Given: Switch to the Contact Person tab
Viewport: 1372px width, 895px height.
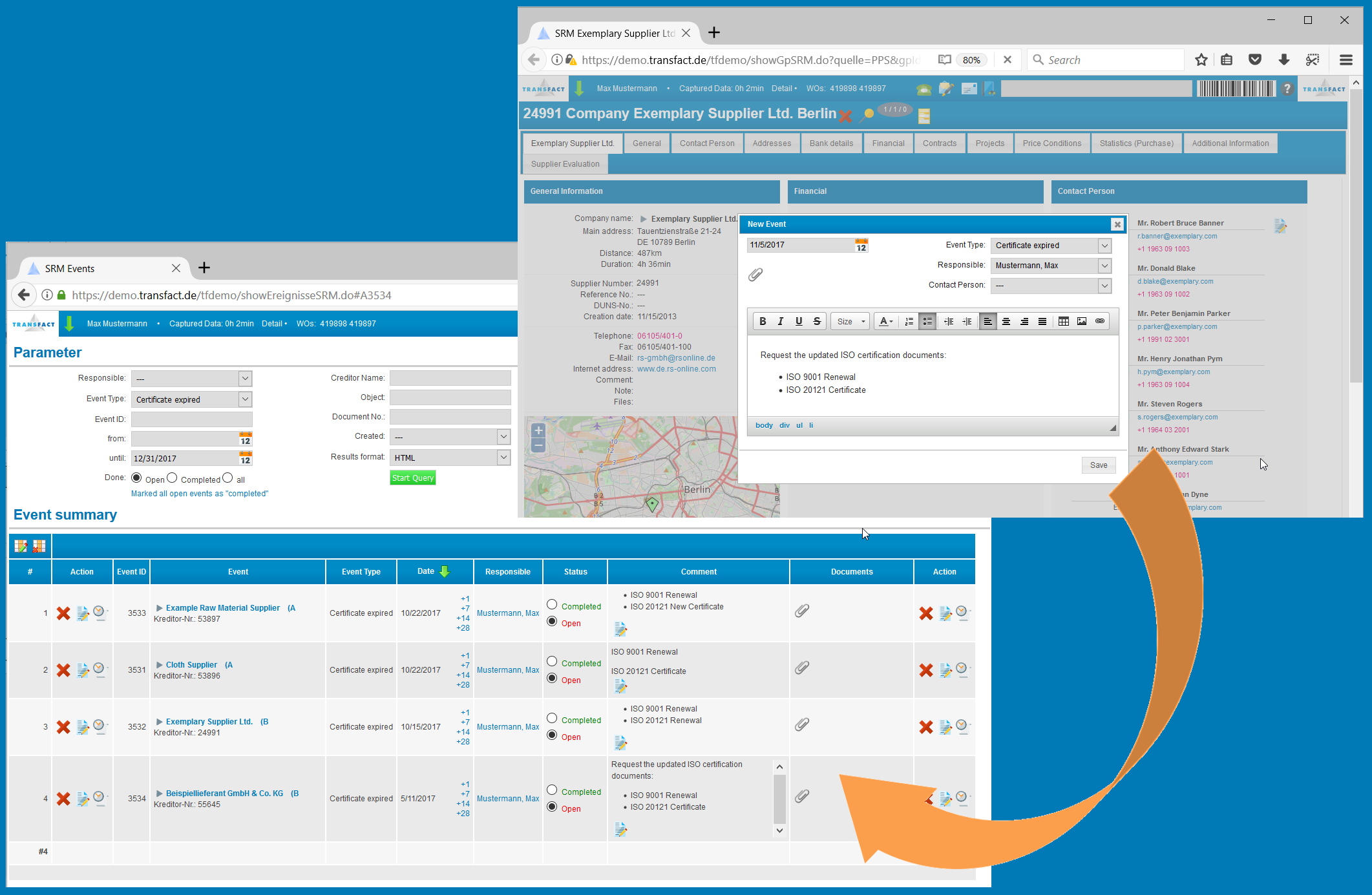Looking at the screenshot, I should (x=707, y=143).
